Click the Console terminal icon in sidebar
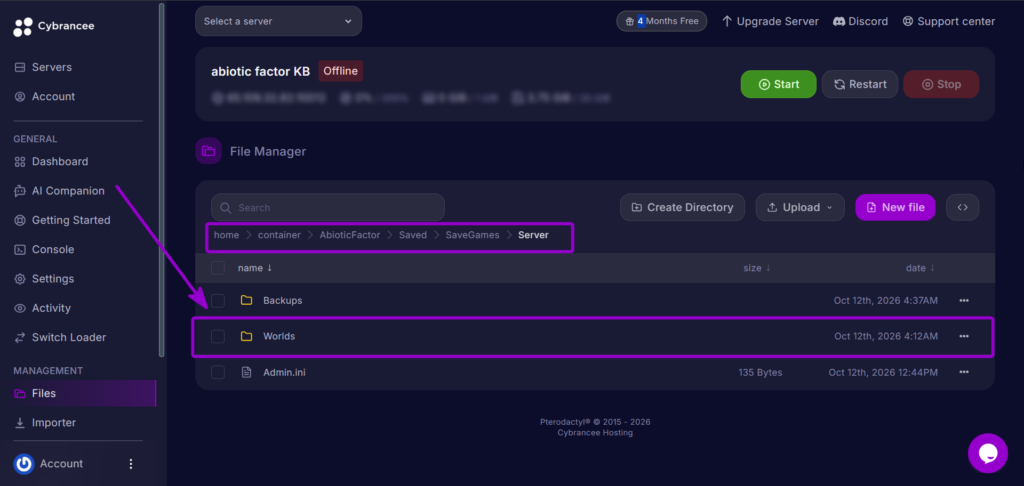This screenshot has height=486, width=1024. 20,250
